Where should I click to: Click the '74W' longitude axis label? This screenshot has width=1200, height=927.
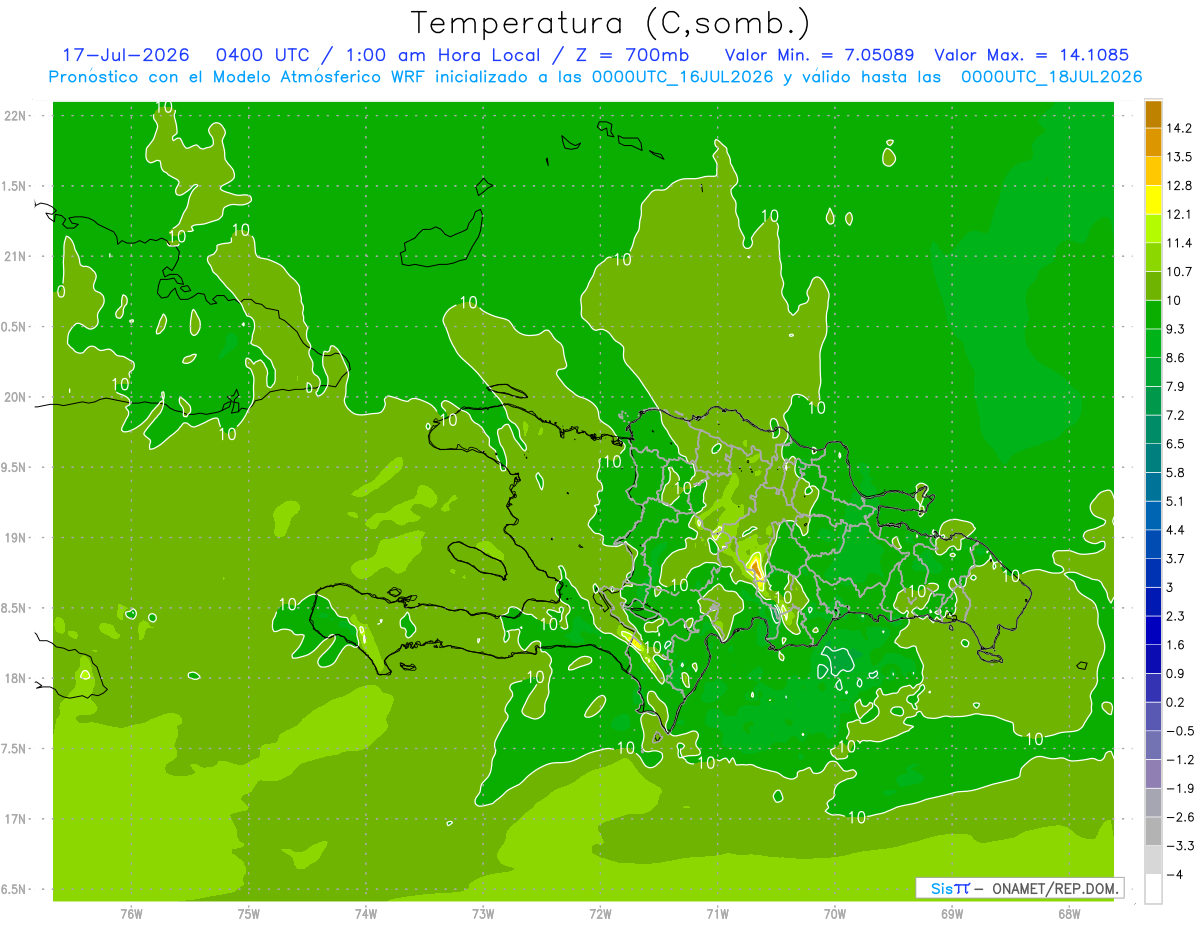click(366, 914)
